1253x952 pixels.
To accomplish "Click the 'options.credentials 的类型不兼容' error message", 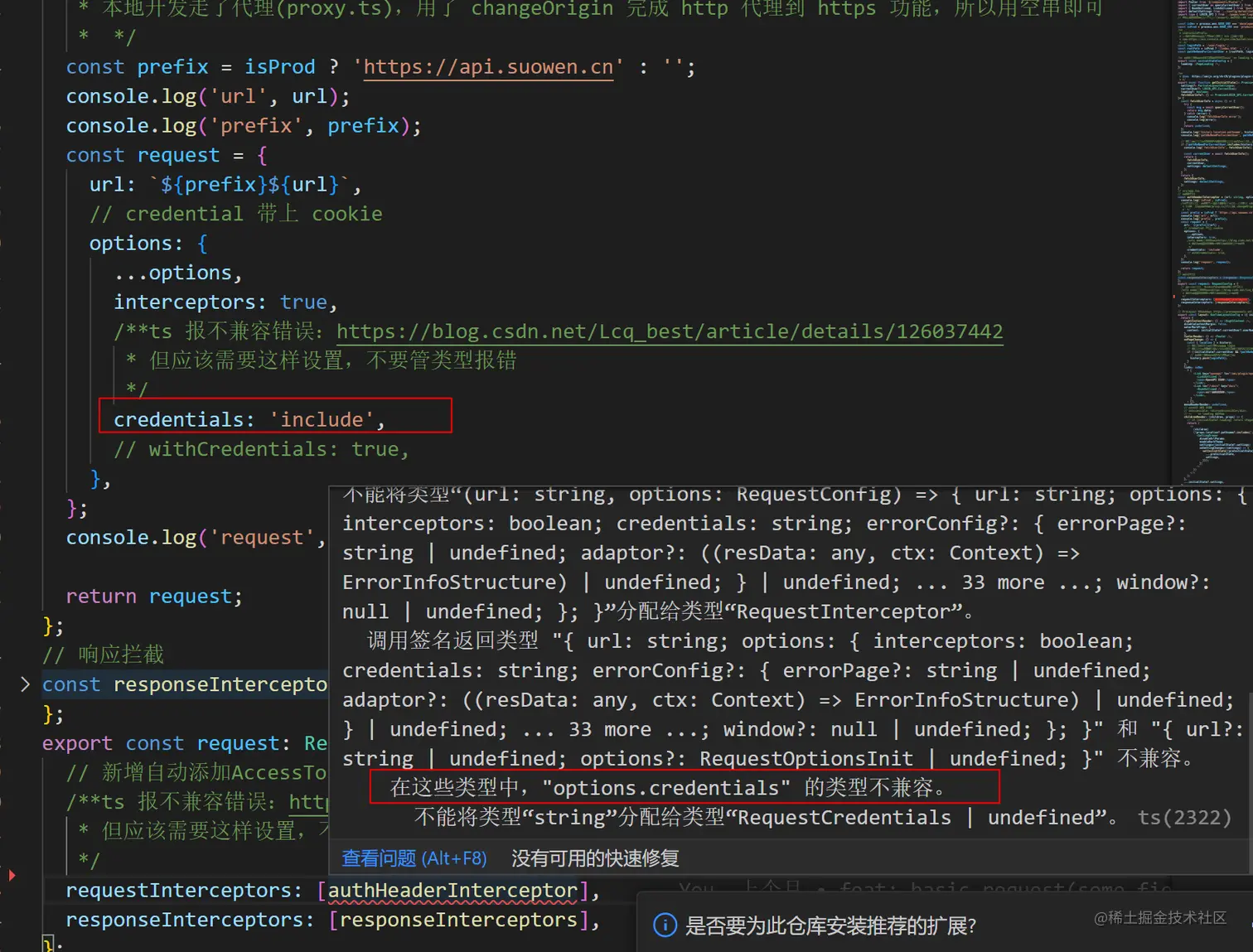I will (668, 787).
